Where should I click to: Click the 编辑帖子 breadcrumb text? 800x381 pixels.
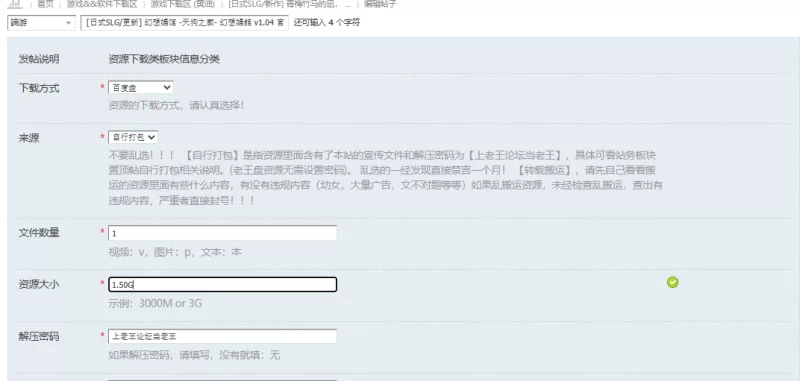[x=380, y=4]
